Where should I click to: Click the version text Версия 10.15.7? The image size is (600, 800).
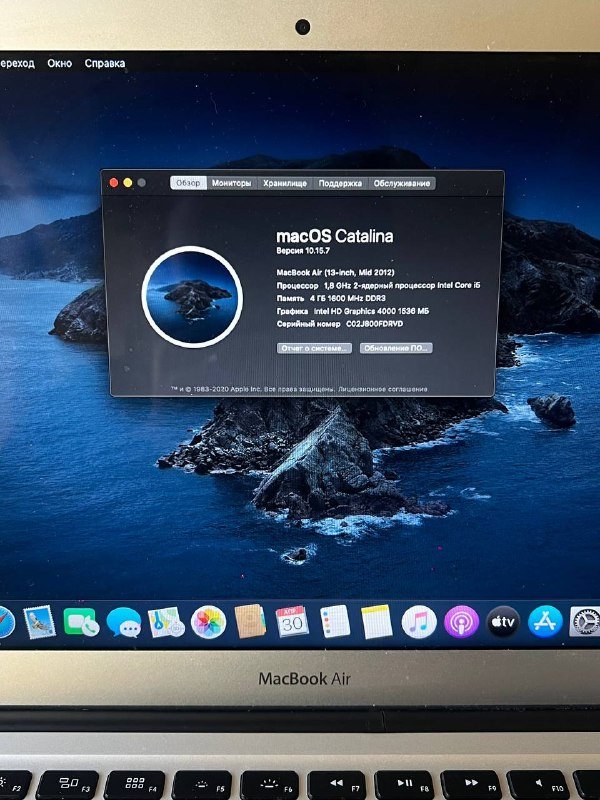click(303, 251)
